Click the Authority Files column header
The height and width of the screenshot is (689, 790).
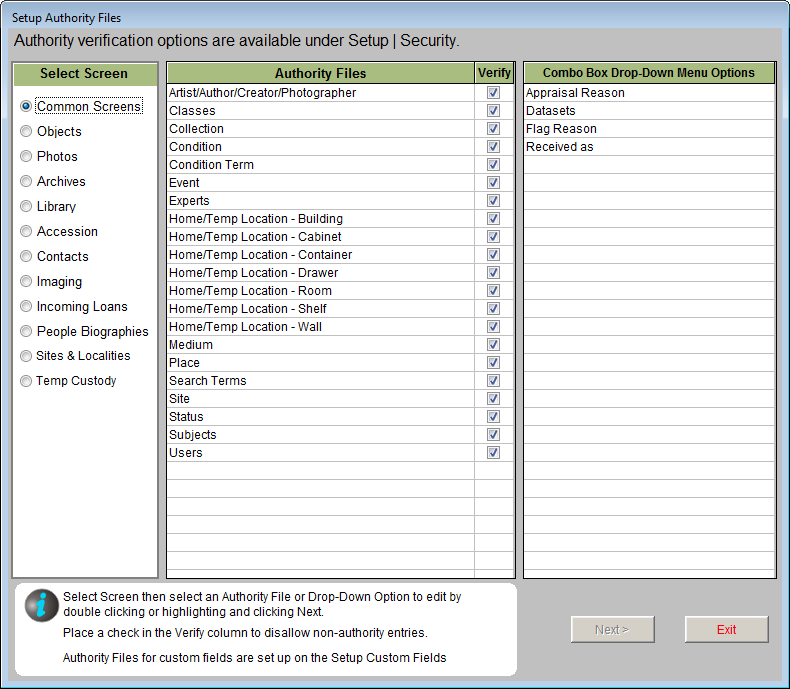coord(320,73)
